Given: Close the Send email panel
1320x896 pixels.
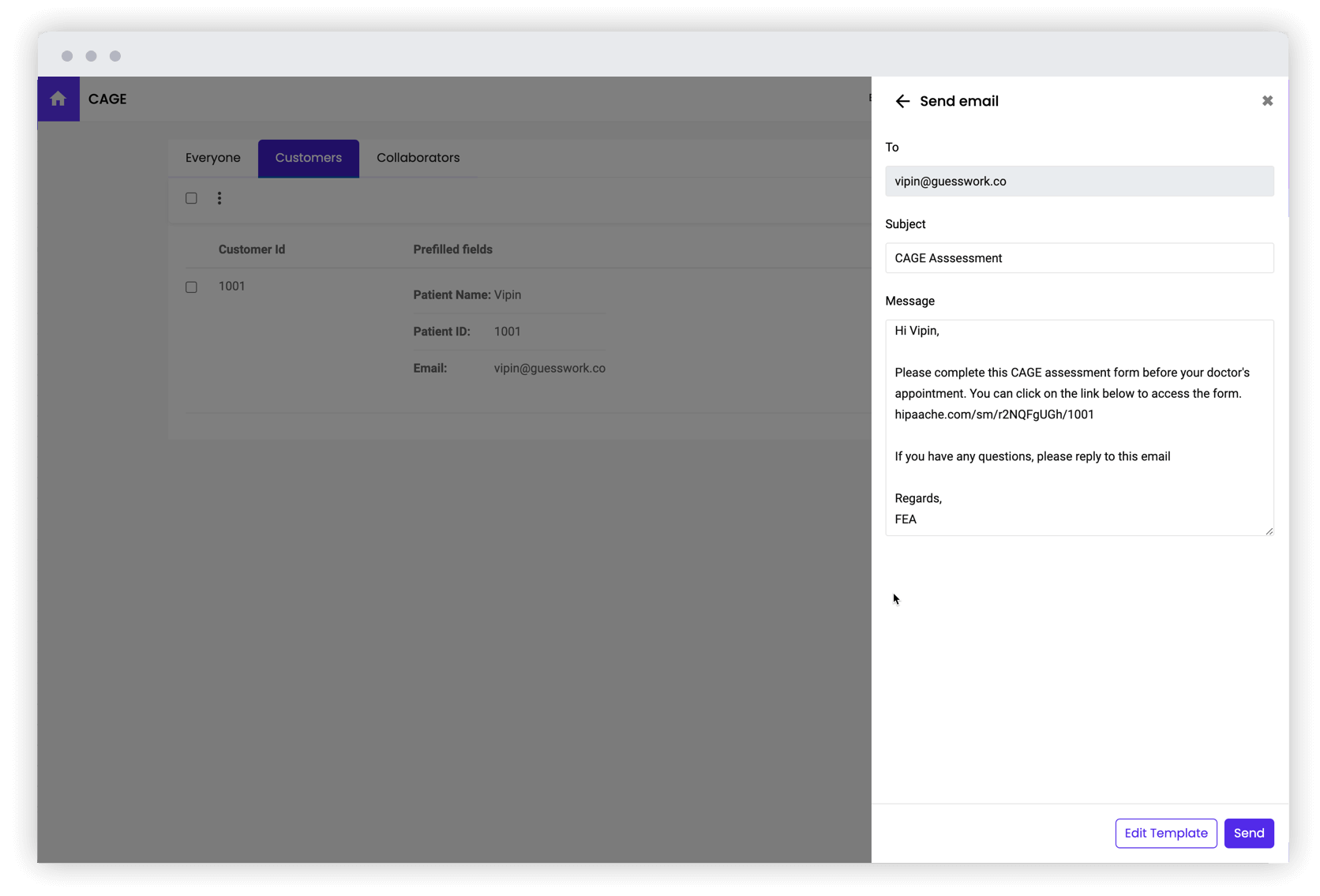Looking at the screenshot, I should 1267,100.
